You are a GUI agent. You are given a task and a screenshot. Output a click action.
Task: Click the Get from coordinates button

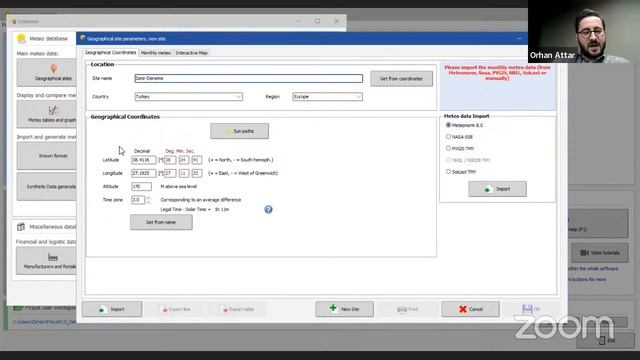point(401,78)
